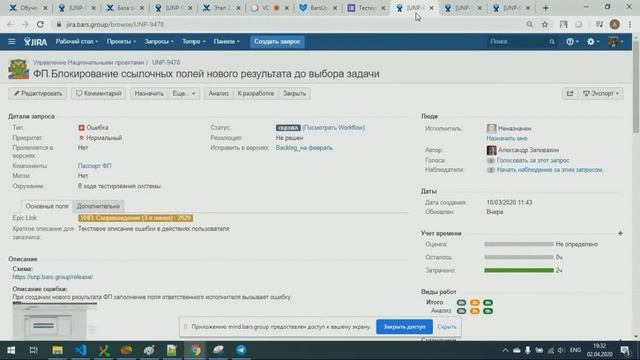
Task: Click the Редактировать button
Action: (38, 93)
